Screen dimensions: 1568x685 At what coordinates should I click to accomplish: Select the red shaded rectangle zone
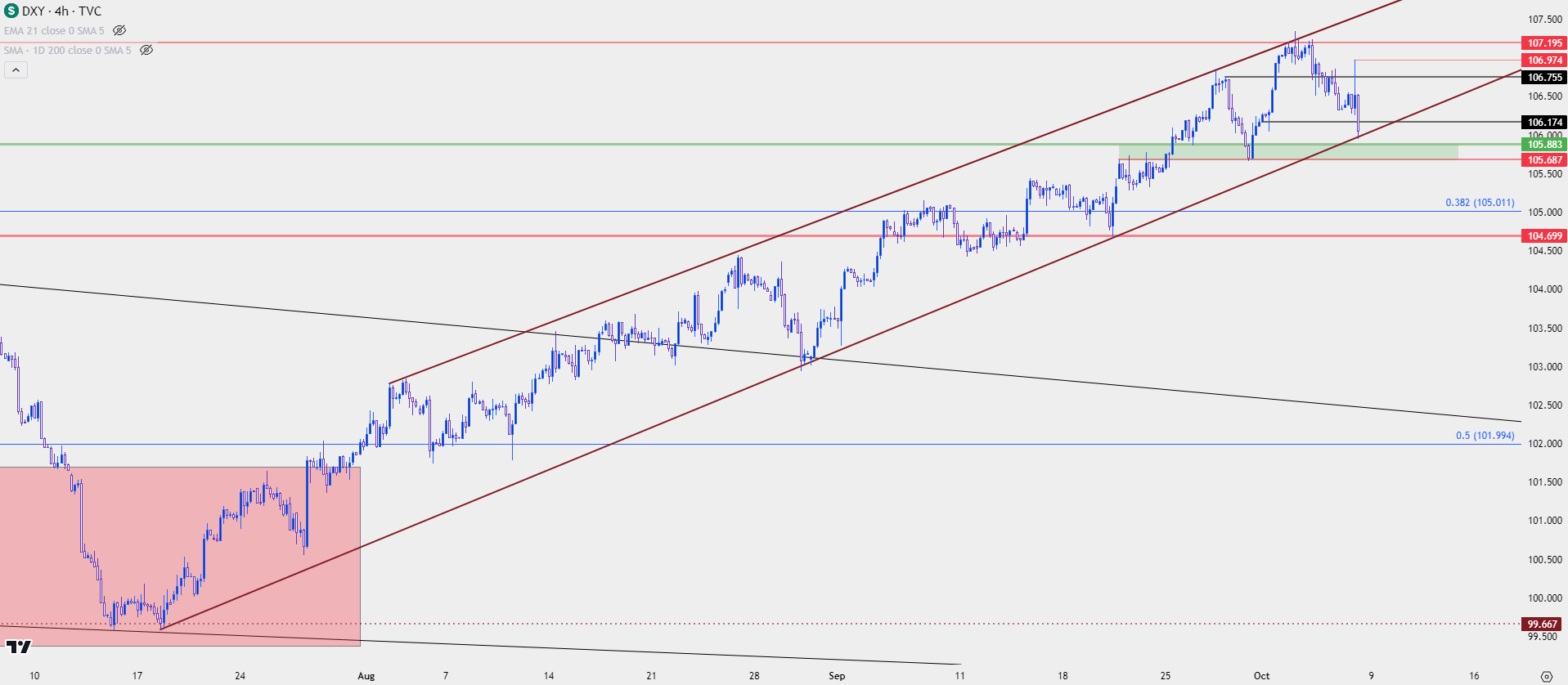coord(180,556)
